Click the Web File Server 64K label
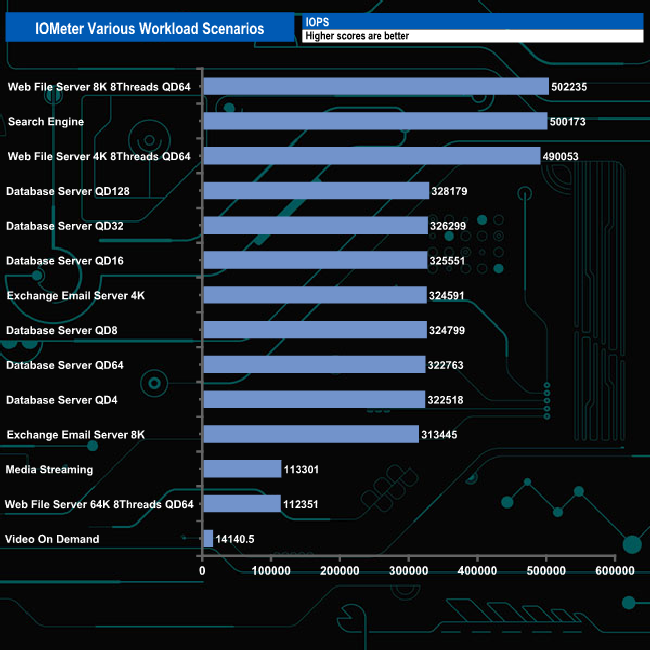This screenshot has height=650, width=650. [99, 504]
